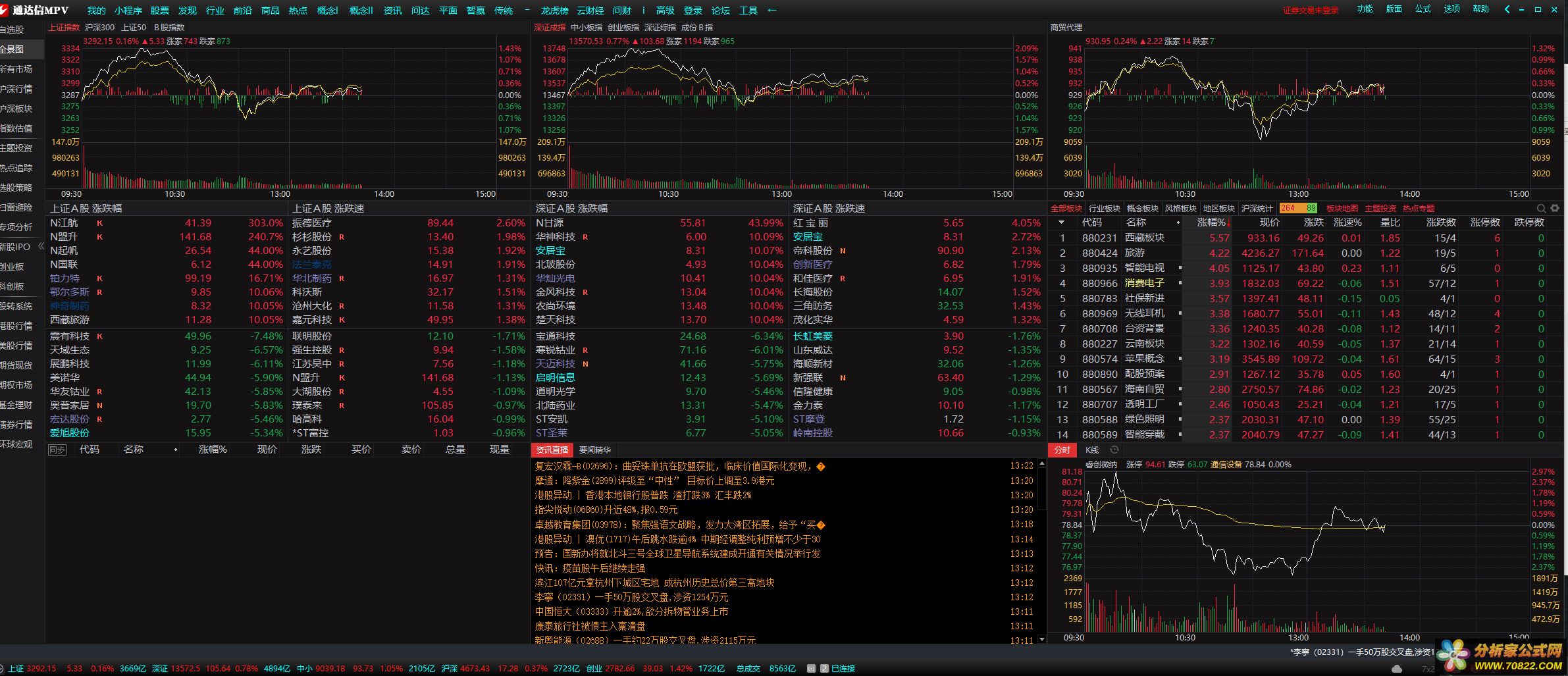Click the 证券交易未登录 login link
The width and height of the screenshot is (1568, 676).
(1311, 11)
